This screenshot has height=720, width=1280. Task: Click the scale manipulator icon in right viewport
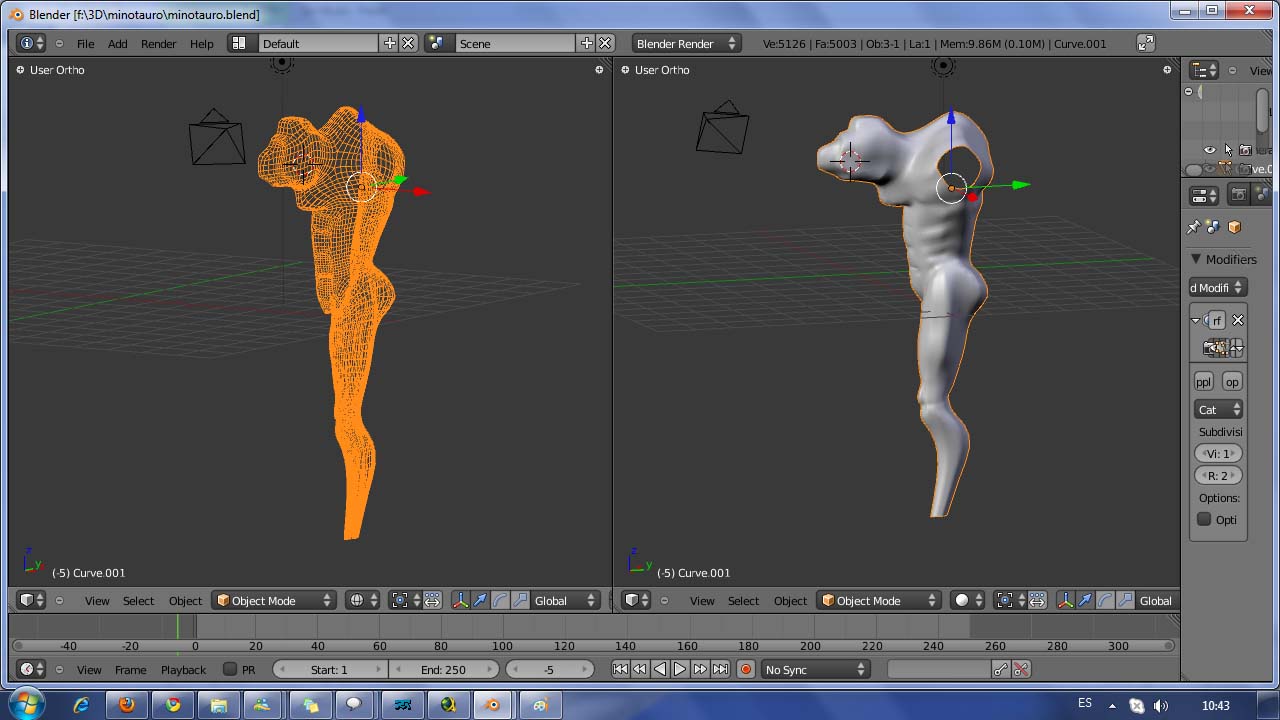tap(1125, 601)
